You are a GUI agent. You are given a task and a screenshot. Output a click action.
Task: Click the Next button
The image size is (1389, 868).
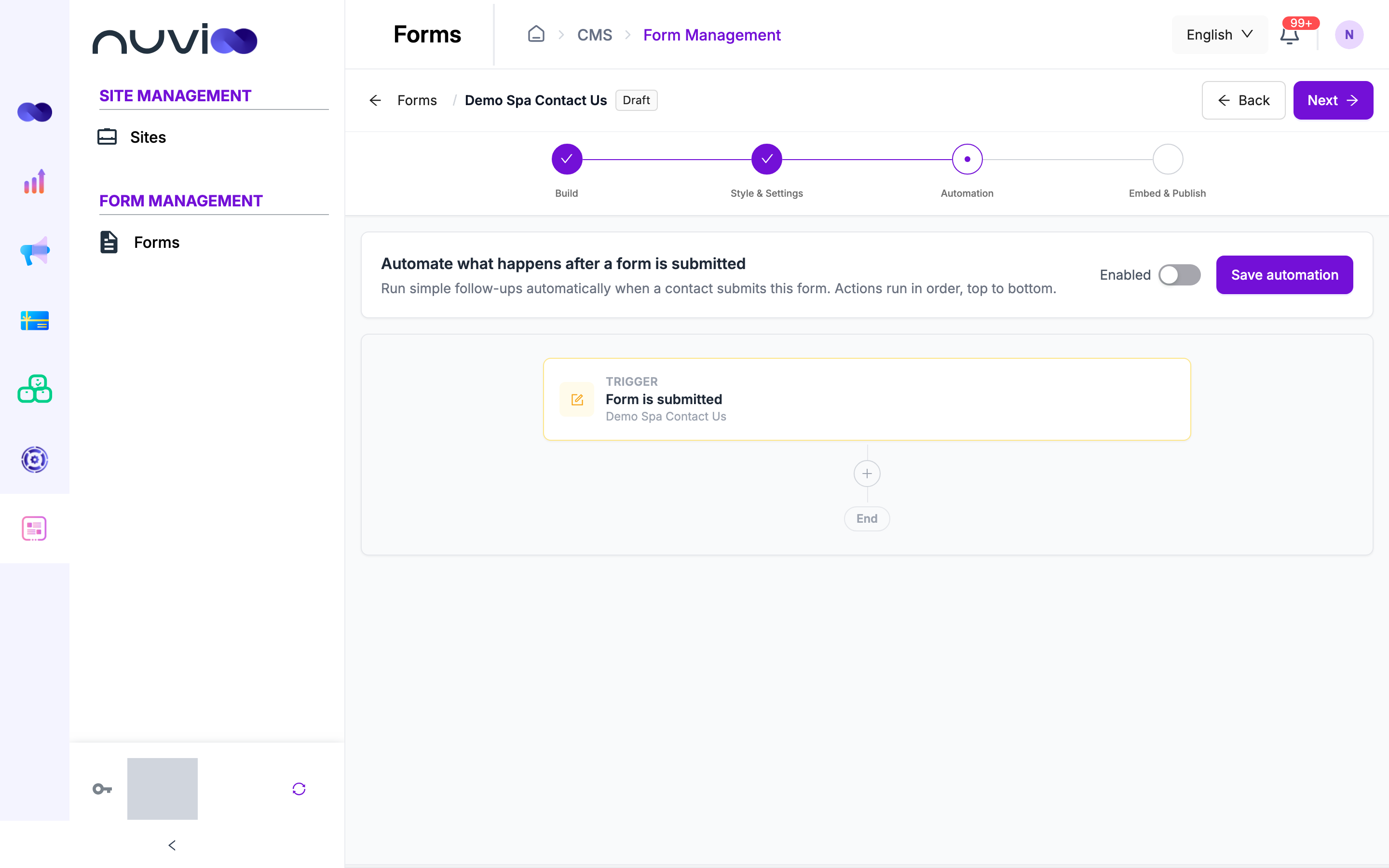coord(1333,100)
